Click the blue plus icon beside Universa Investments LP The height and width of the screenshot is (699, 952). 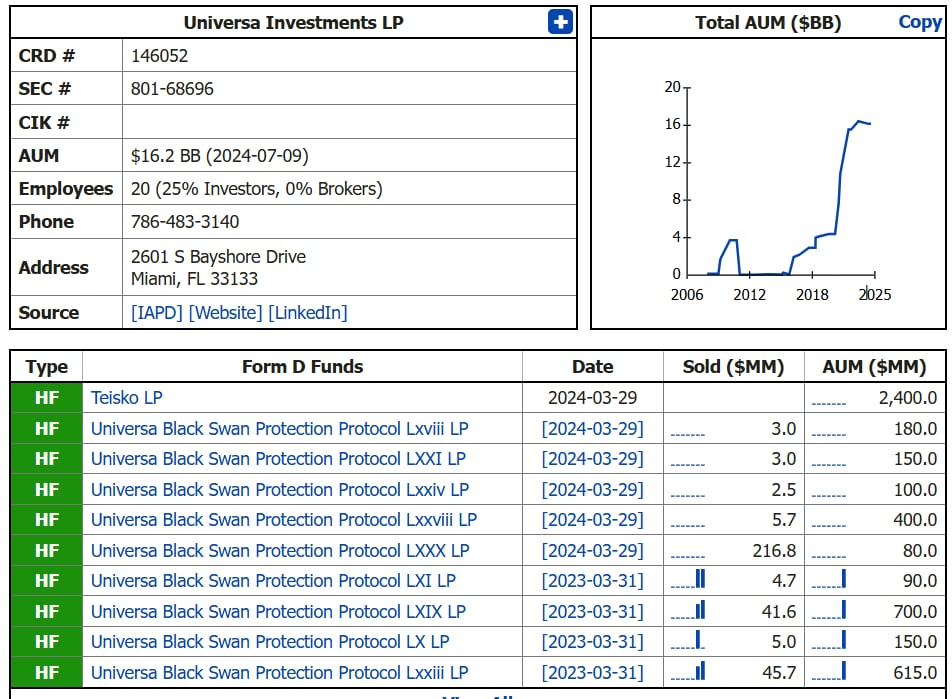pyautogui.click(x=560, y=22)
